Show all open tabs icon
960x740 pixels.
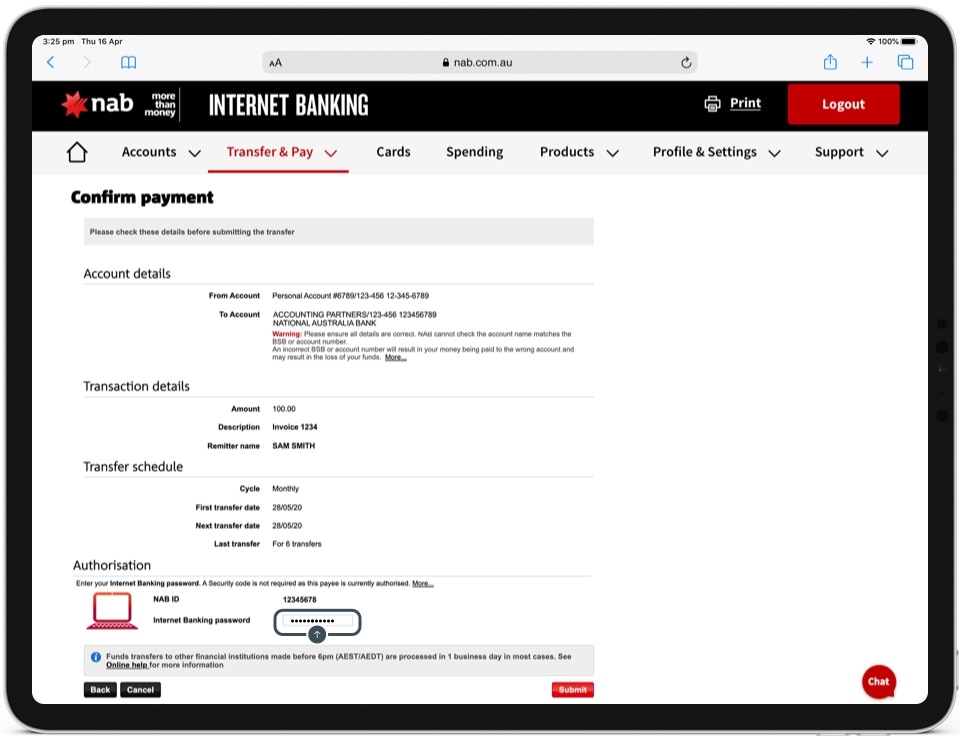coord(905,62)
